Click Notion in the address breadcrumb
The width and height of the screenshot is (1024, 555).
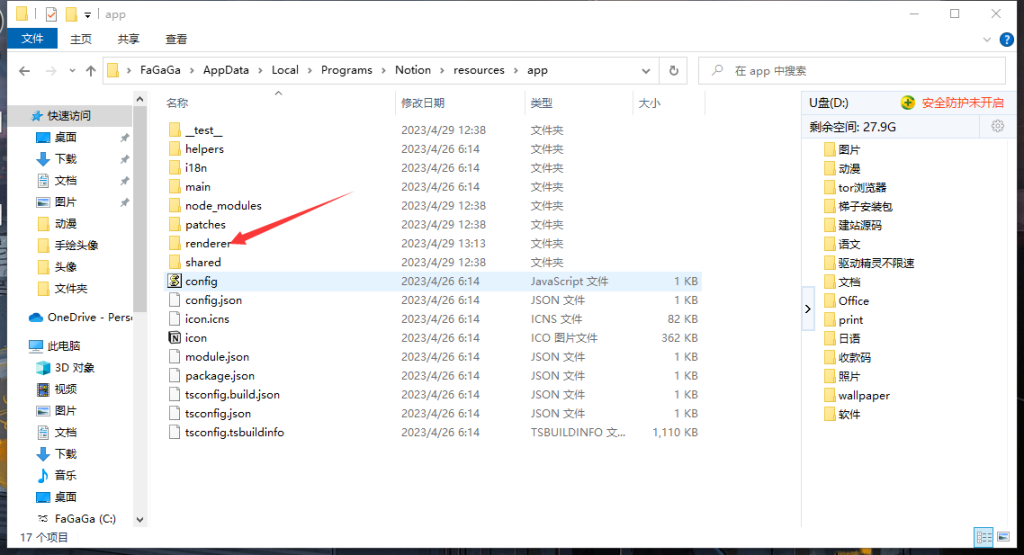(x=413, y=70)
